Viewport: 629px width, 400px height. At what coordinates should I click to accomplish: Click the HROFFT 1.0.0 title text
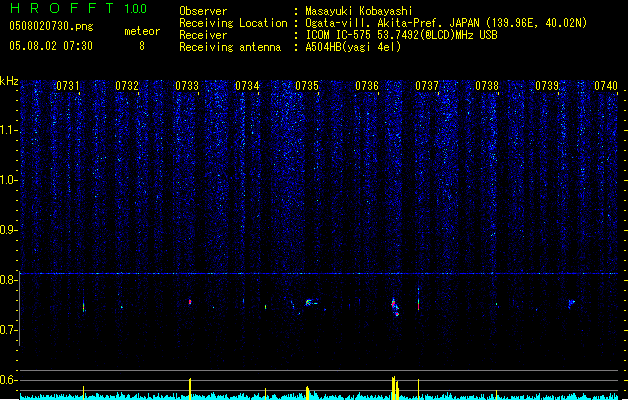coord(79,8)
